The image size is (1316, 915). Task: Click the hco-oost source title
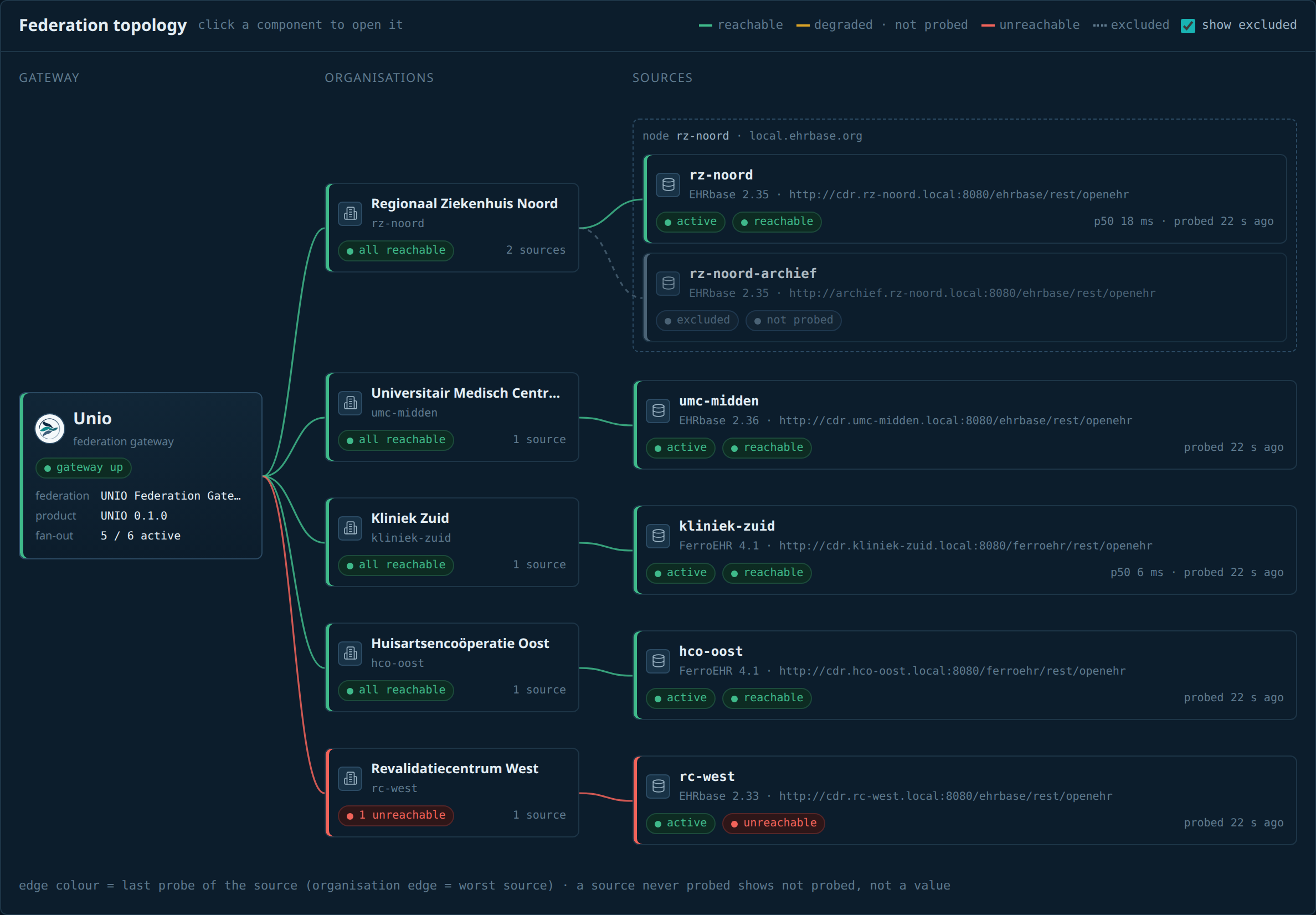(711, 651)
